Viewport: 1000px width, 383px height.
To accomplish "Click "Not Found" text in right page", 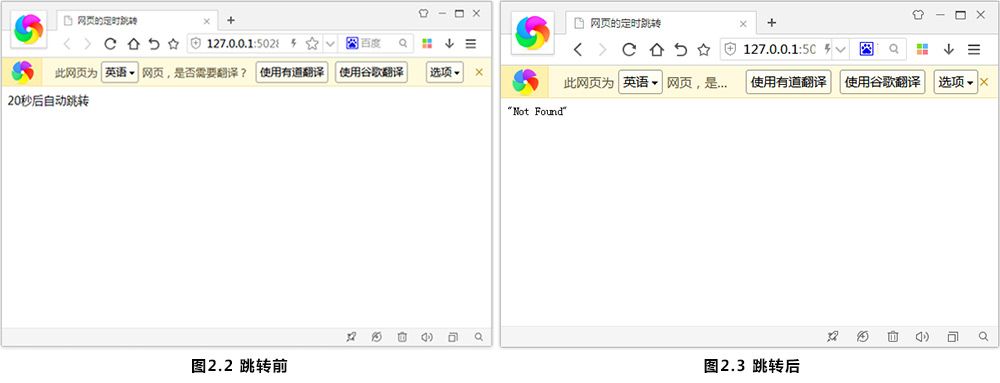I will (536, 112).
